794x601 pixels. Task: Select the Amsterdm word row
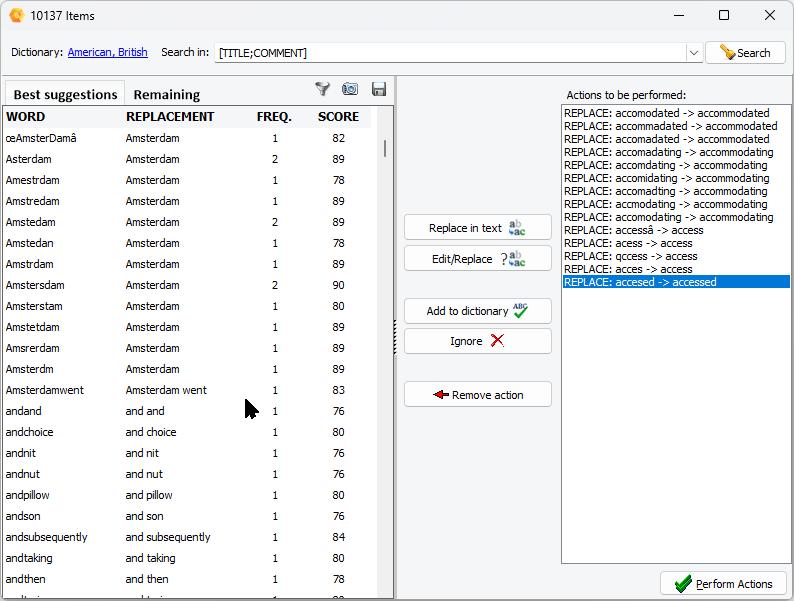point(187,369)
